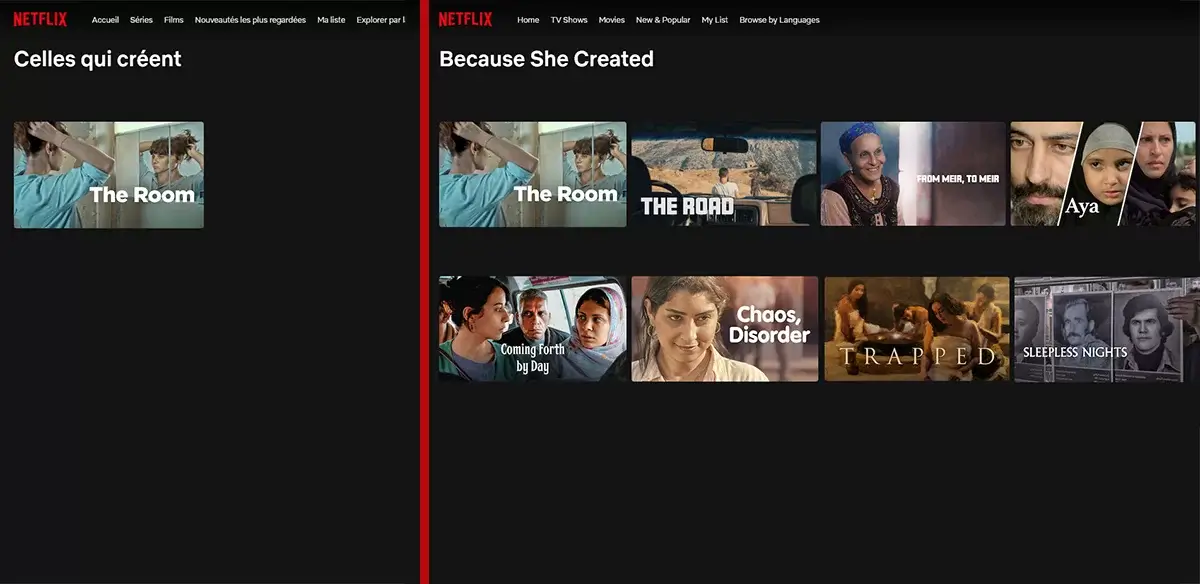Select Home in the English navigation

tap(528, 19)
